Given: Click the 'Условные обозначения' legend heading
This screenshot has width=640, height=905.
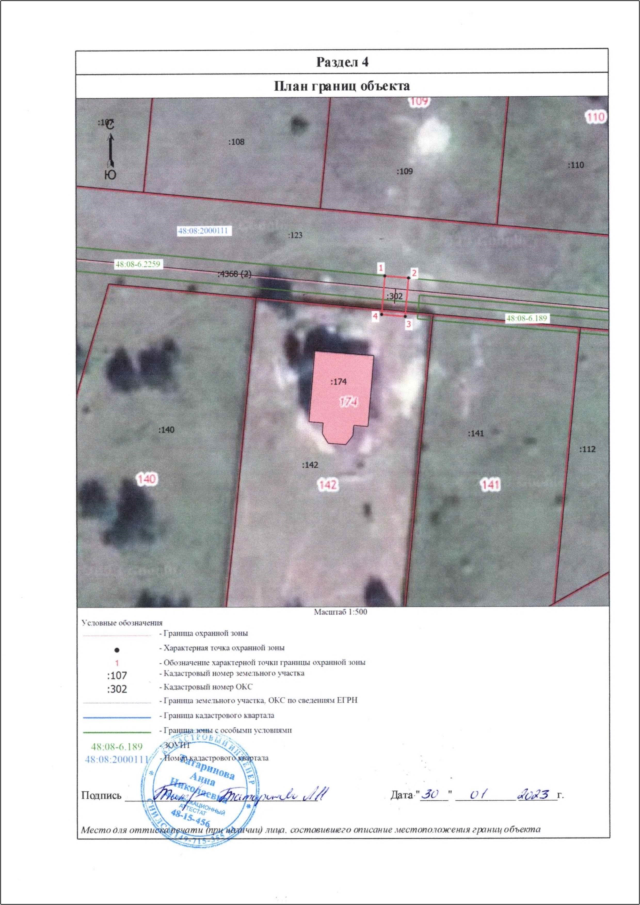Looking at the screenshot, I should click(121, 622).
